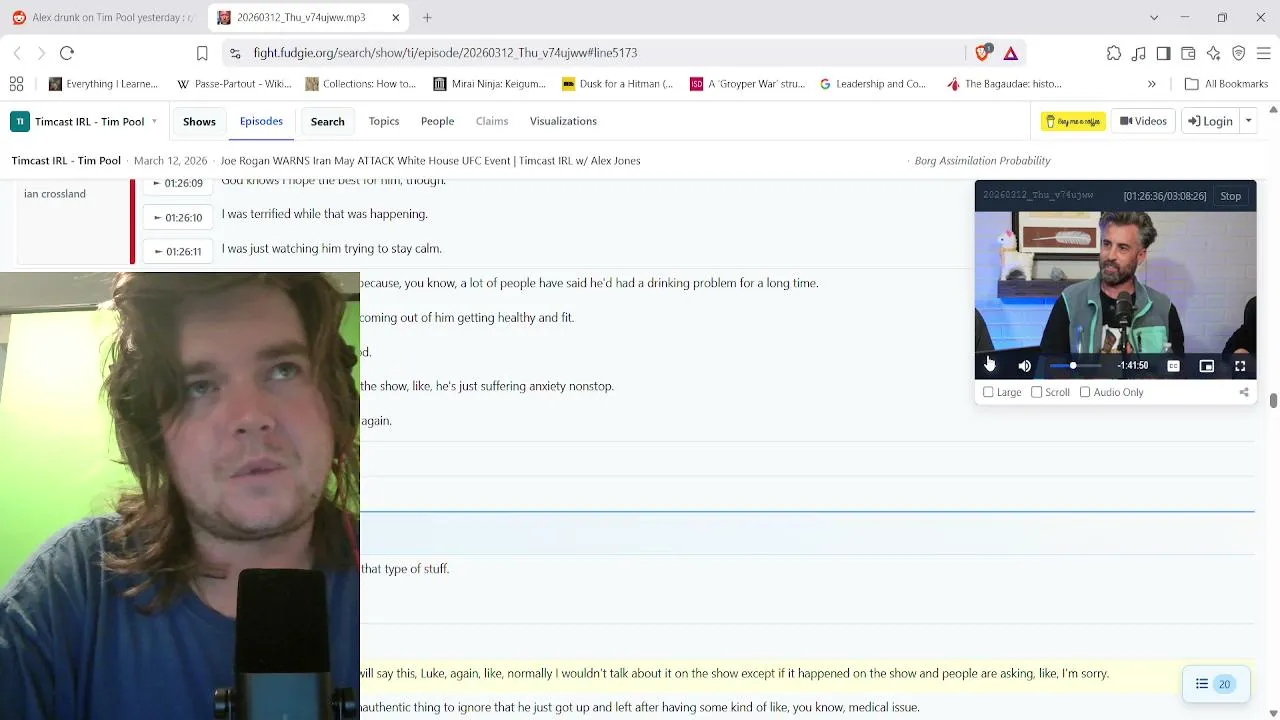Open the Dusk for a Hitman bookmark
The width and height of the screenshot is (1280, 720).
pyautogui.click(x=617, y=84)
